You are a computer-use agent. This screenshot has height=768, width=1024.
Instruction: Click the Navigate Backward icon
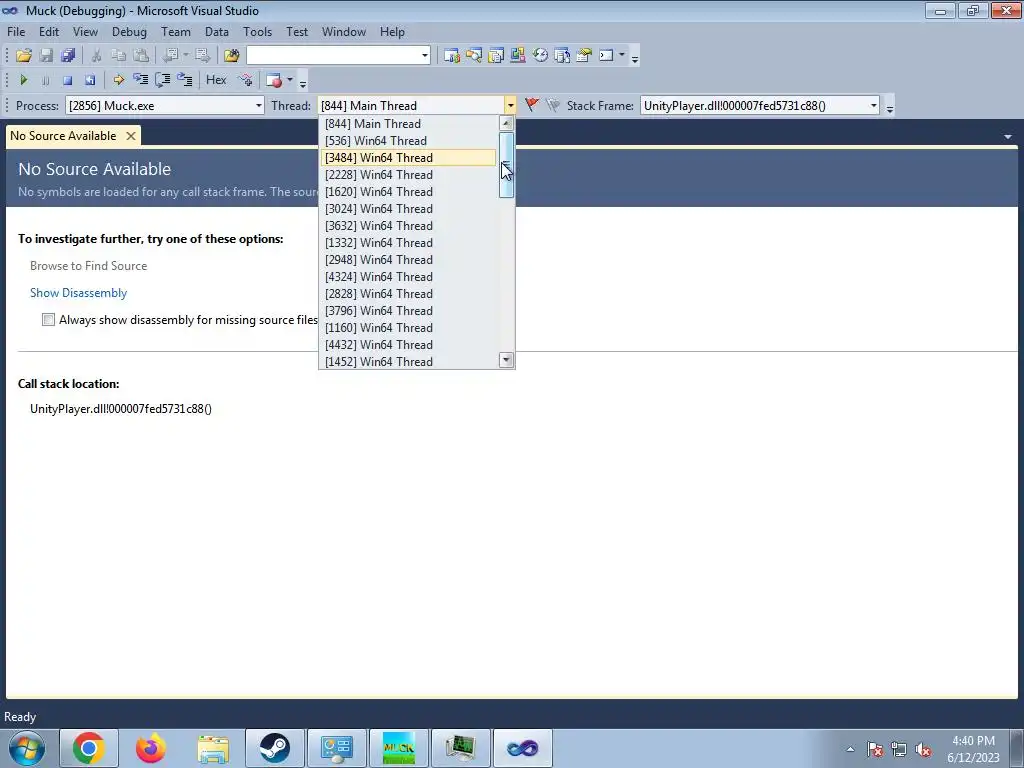[x=171, y=56]
